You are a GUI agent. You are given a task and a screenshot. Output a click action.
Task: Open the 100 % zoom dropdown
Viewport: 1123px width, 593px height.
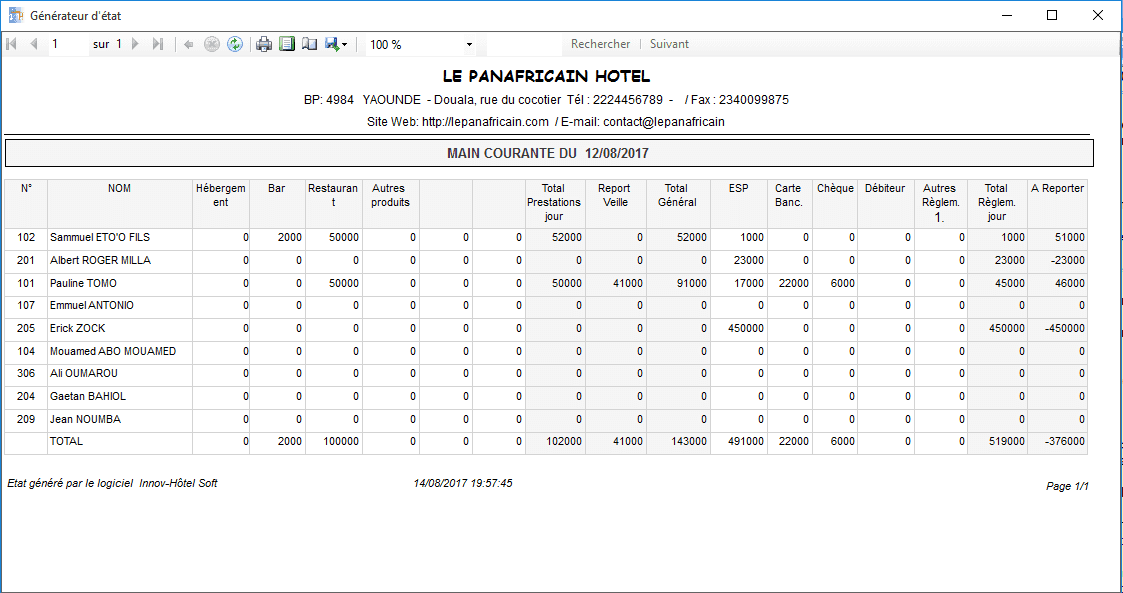point(420,44)
